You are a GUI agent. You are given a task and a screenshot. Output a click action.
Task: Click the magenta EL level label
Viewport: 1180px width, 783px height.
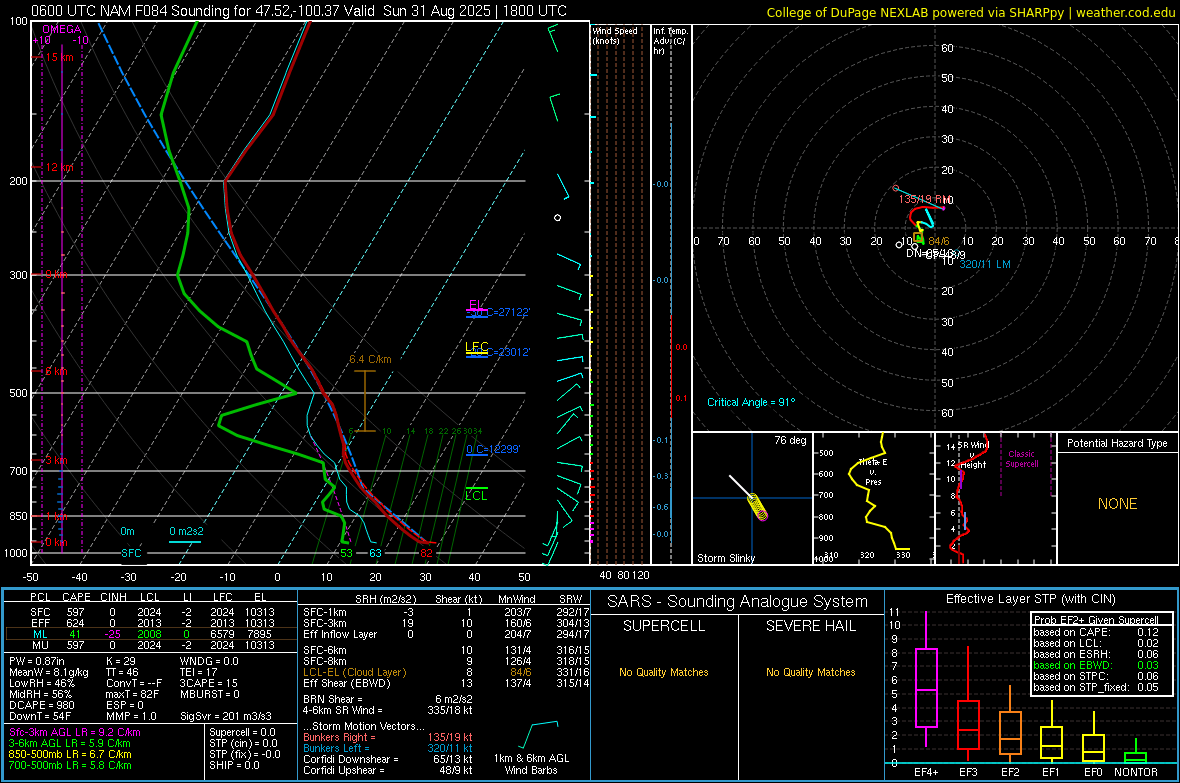tap(476, 304)
